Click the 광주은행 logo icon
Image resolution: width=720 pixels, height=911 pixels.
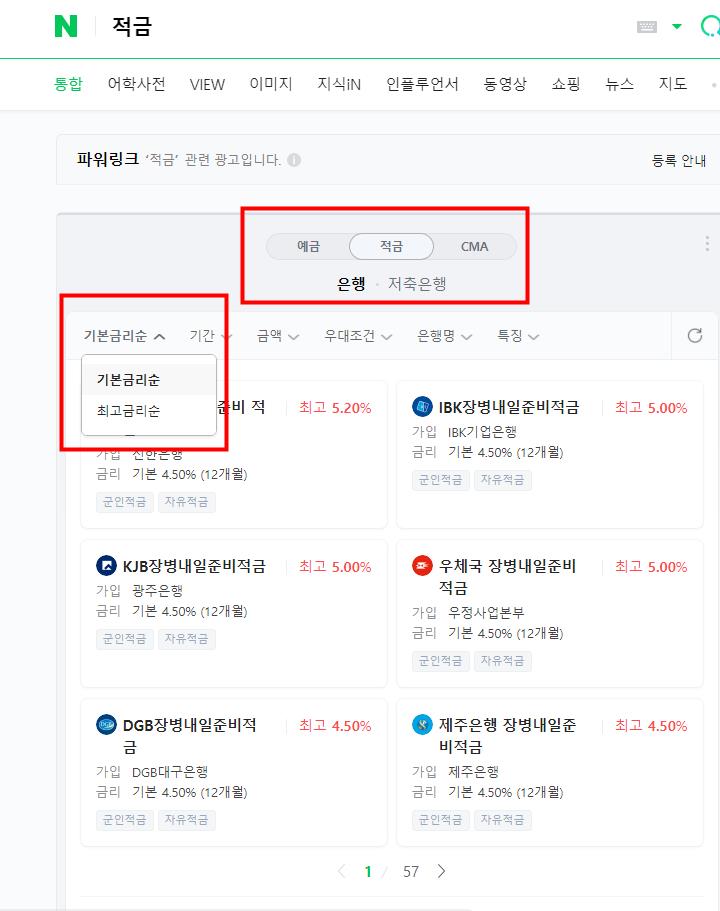point(106,565)
